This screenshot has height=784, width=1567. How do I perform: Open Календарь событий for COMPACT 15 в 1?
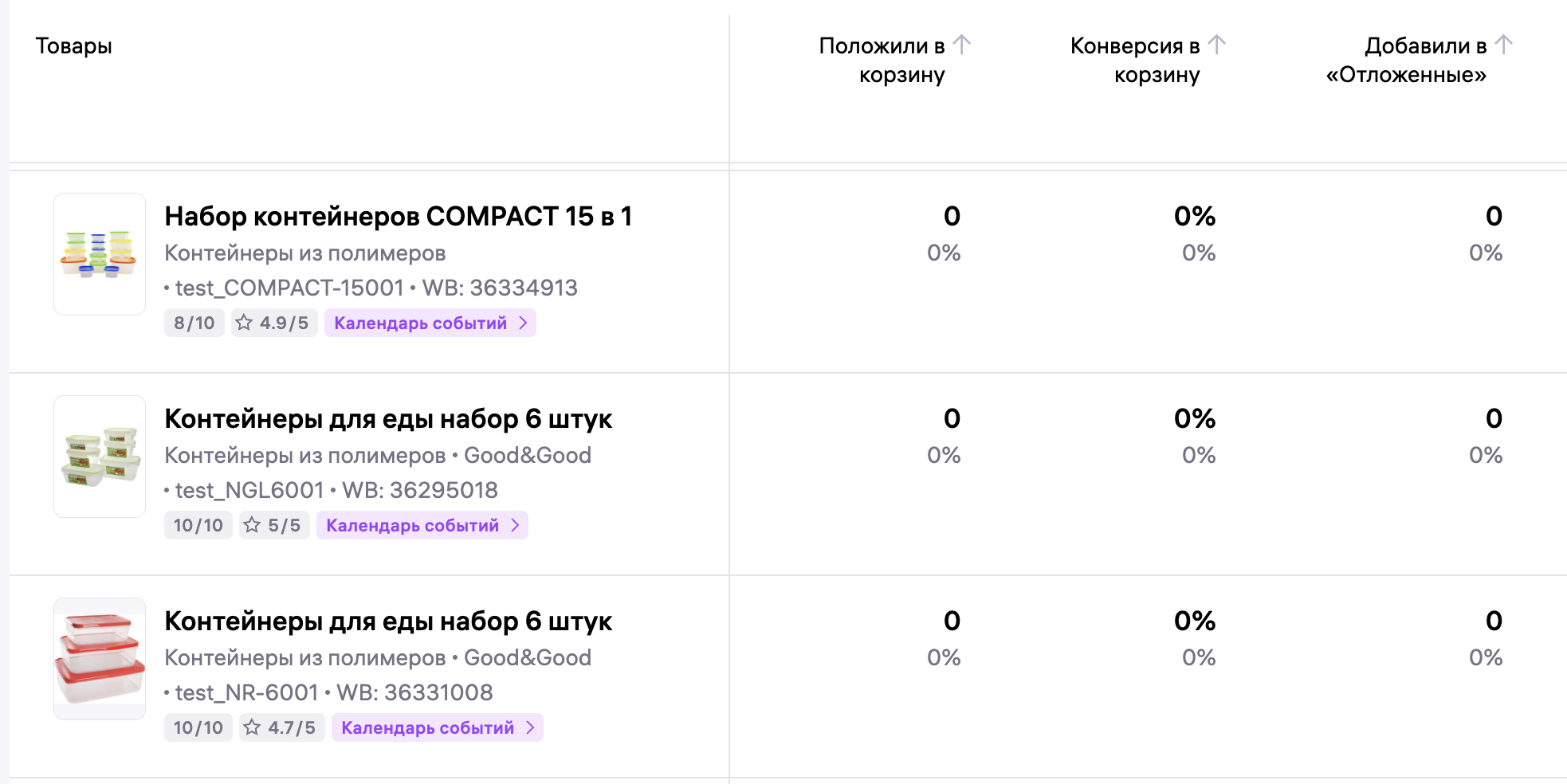[x=430, y=323]
